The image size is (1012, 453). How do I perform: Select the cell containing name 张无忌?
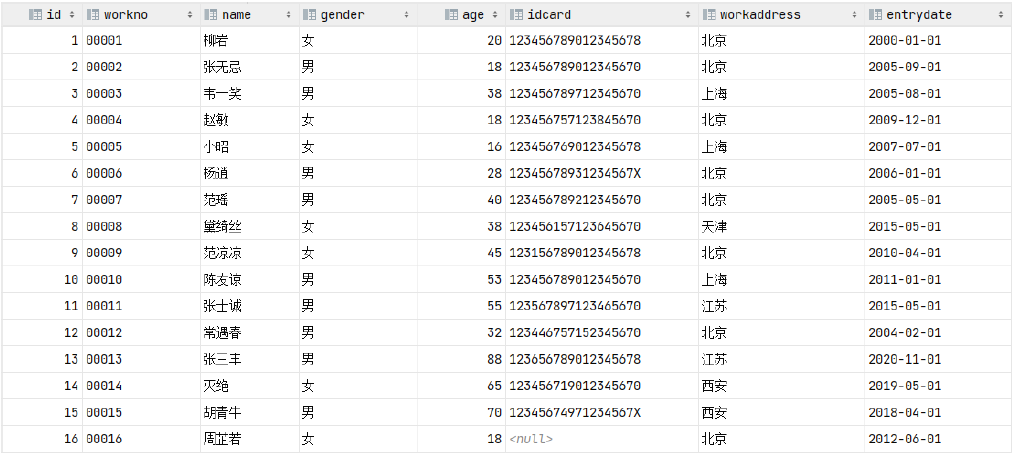point(221,67)
